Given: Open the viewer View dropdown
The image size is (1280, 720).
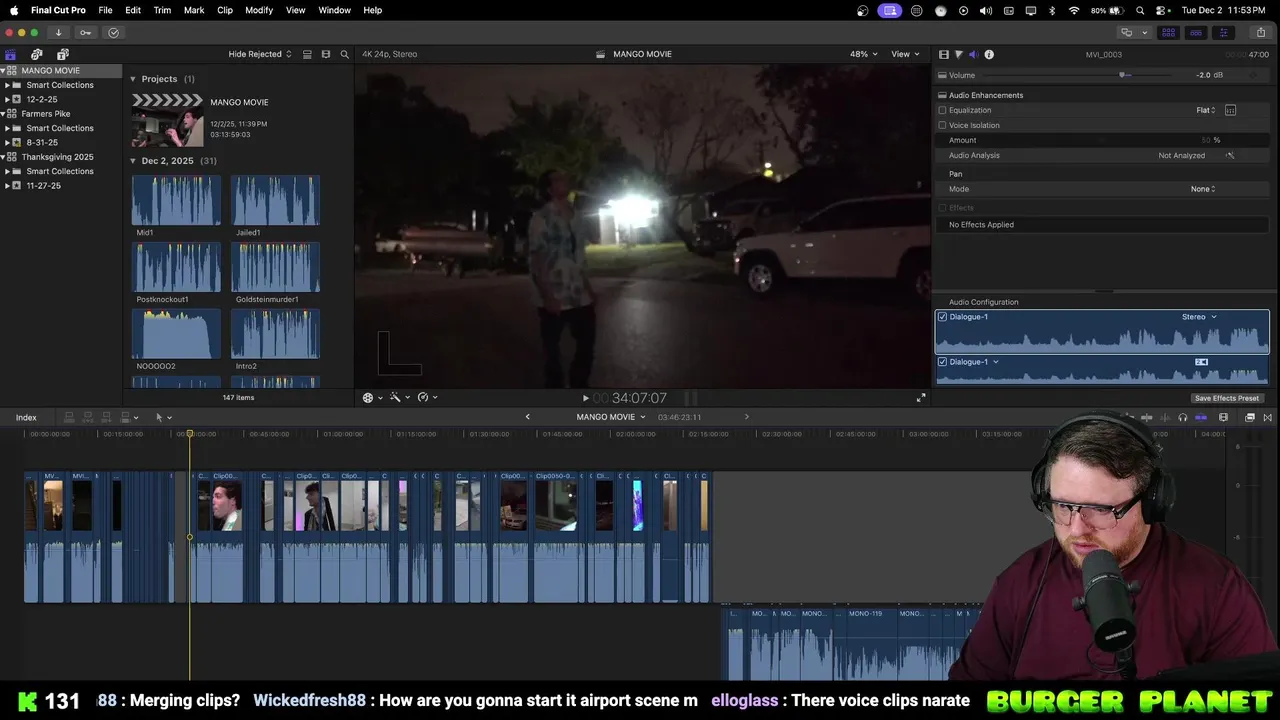Looking at the screenshot, I should click(x=905, y=54).
